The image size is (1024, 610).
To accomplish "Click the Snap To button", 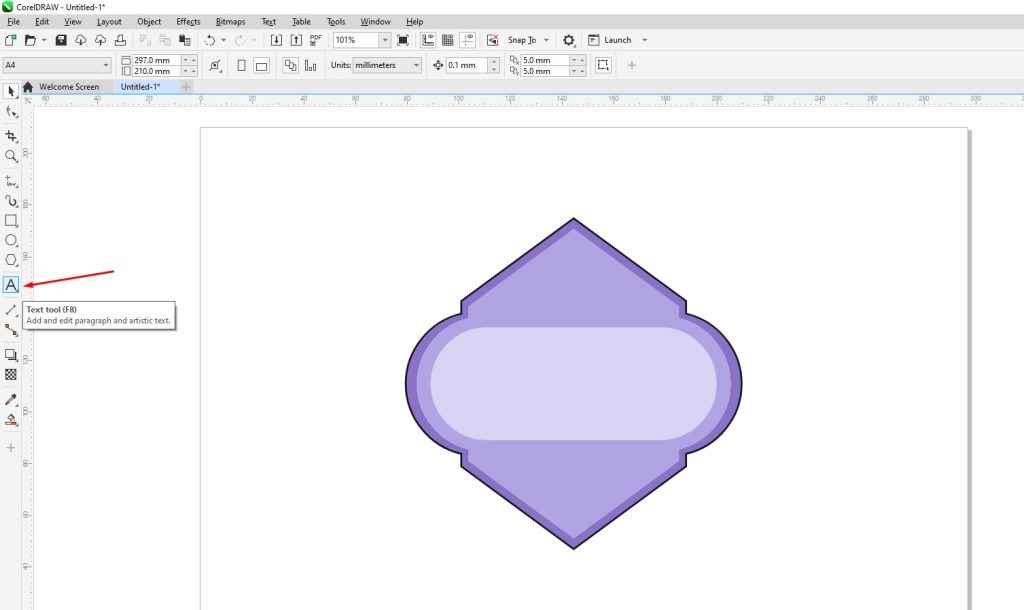I will pos(522,40).
